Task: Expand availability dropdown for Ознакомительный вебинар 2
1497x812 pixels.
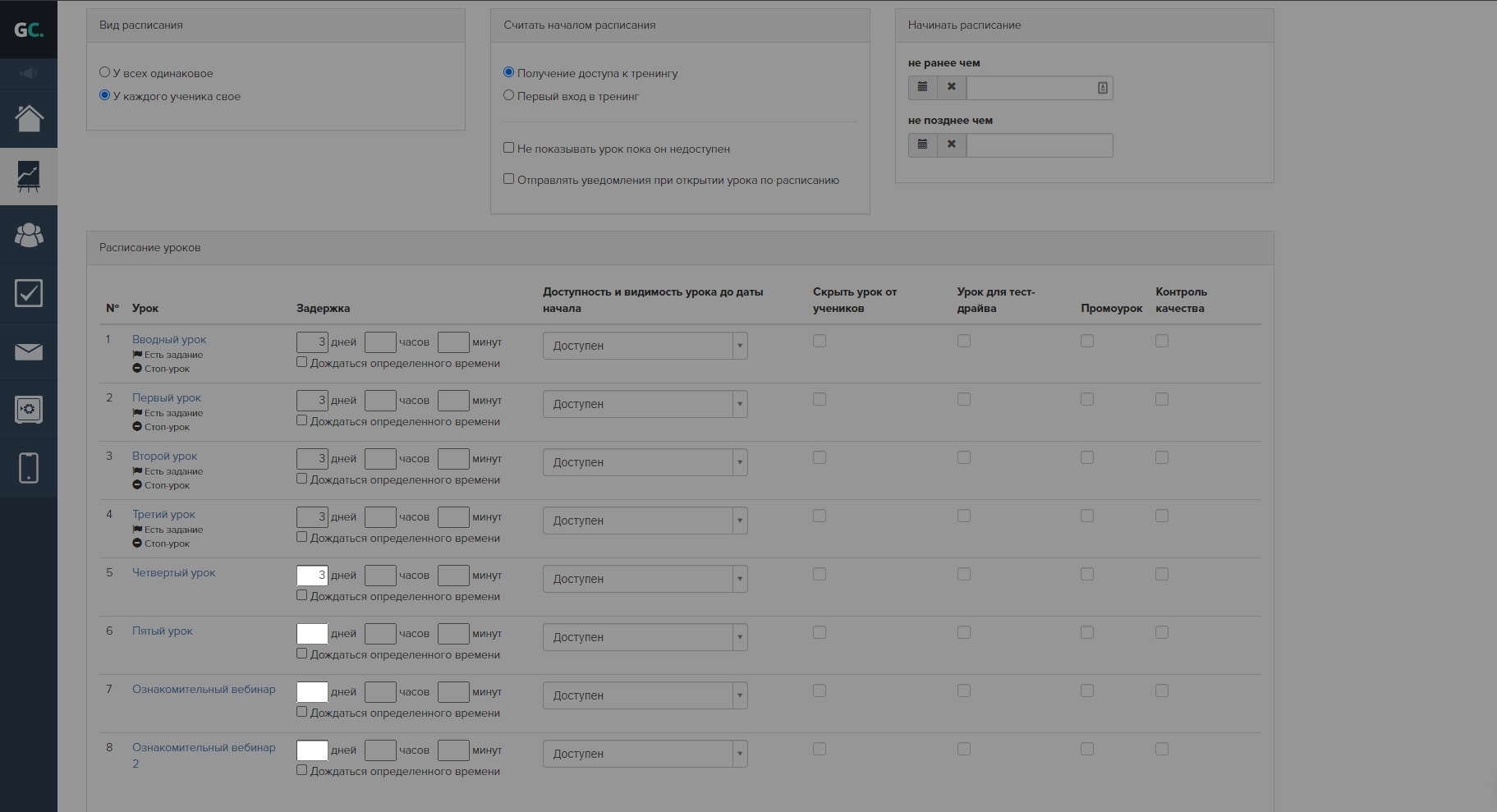Action: [x=645, y=754]
